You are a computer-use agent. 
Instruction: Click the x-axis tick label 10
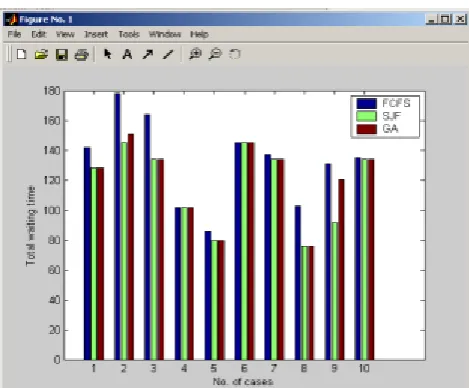click(x=364, y=368)
